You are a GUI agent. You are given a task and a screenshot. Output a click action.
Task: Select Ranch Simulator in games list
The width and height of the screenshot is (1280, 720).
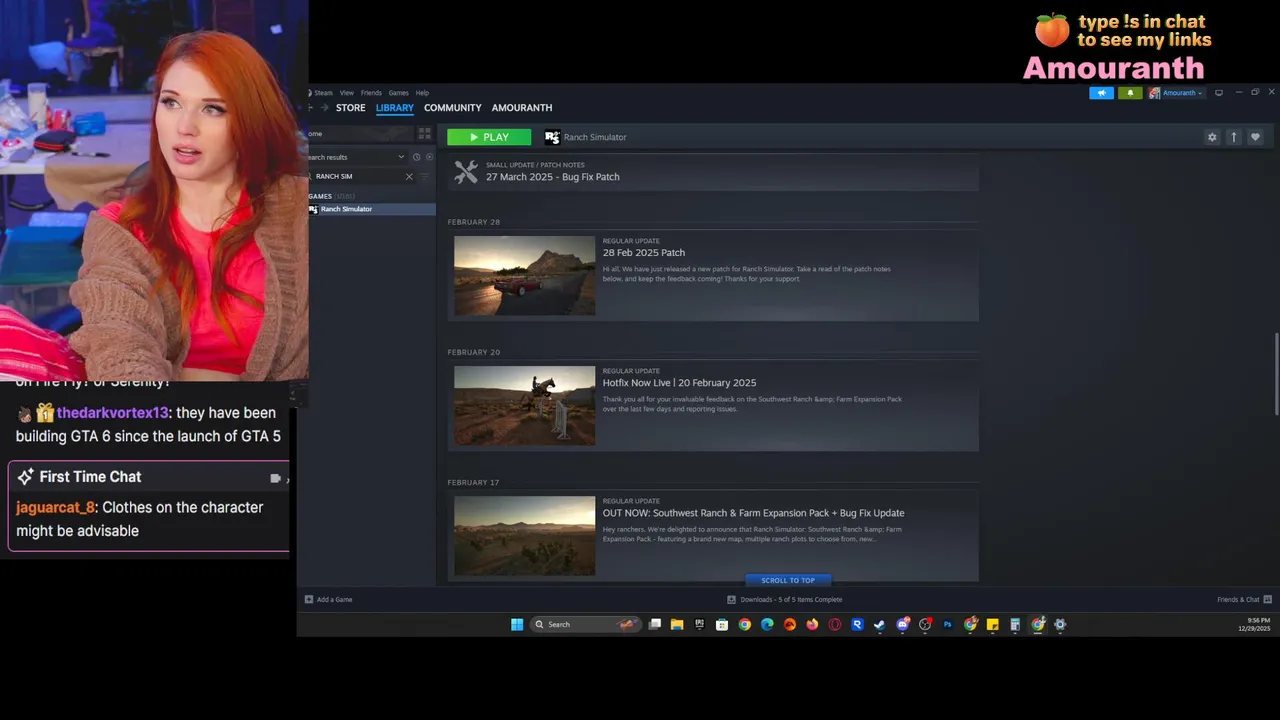(370, 209)
